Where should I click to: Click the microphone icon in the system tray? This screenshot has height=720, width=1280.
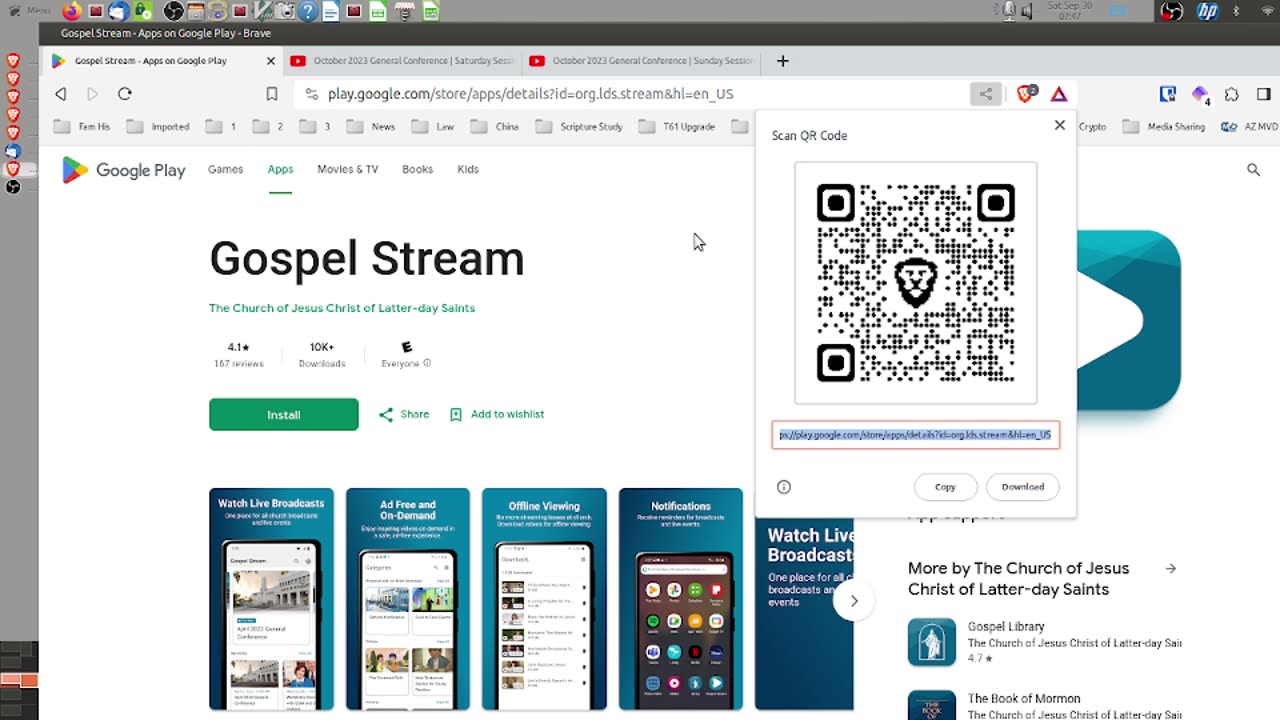coord(1009,11)
